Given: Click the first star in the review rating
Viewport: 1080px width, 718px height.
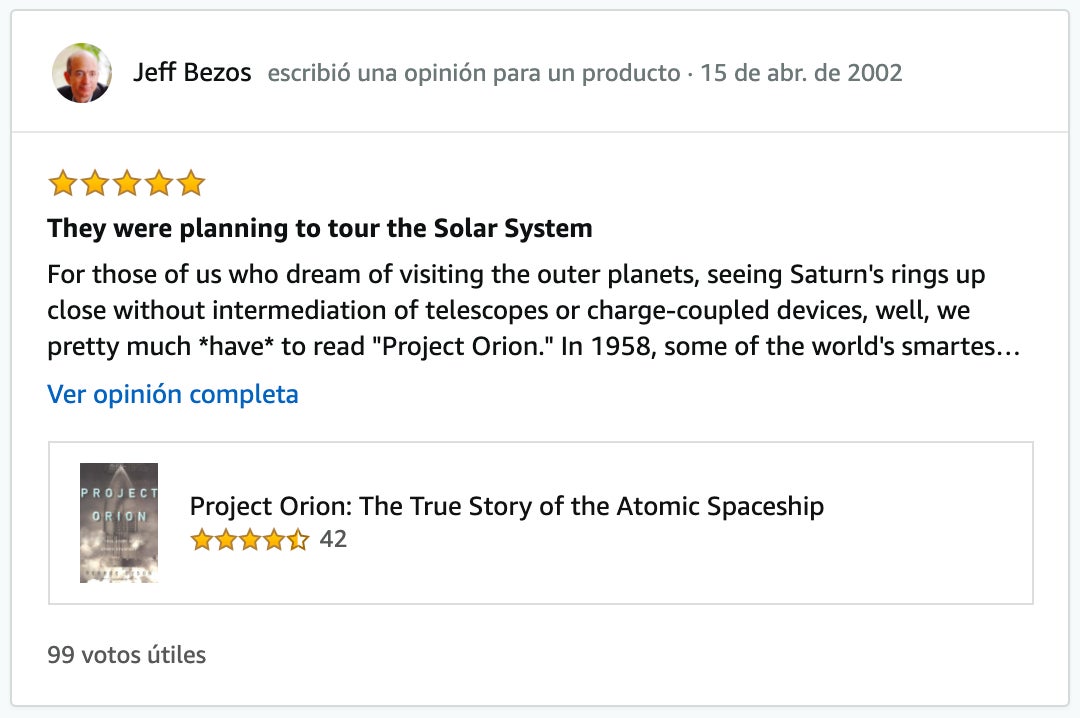Looking at the screenshot, I should (62, 183).
